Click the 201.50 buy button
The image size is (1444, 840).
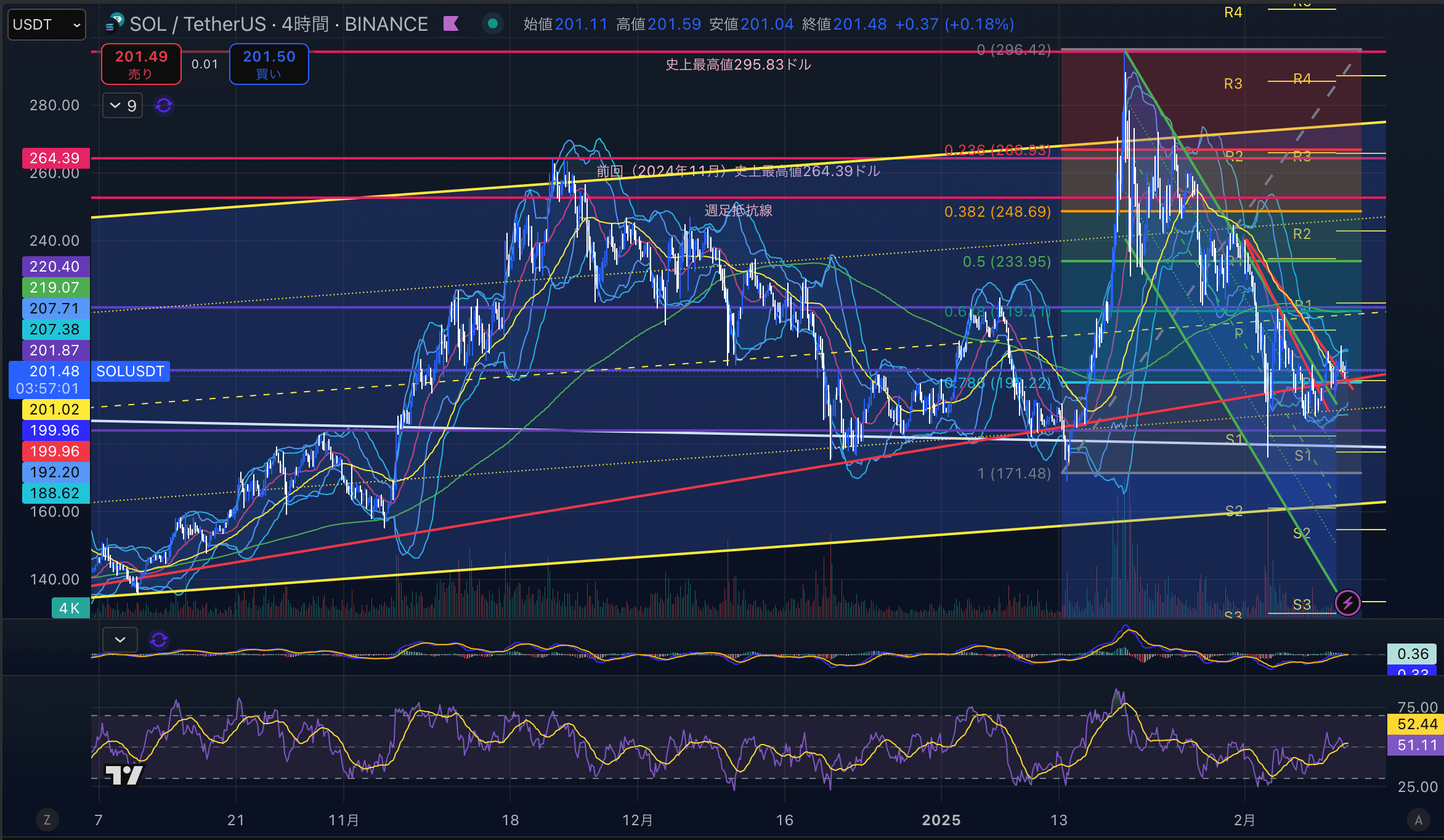click(269, 64)
